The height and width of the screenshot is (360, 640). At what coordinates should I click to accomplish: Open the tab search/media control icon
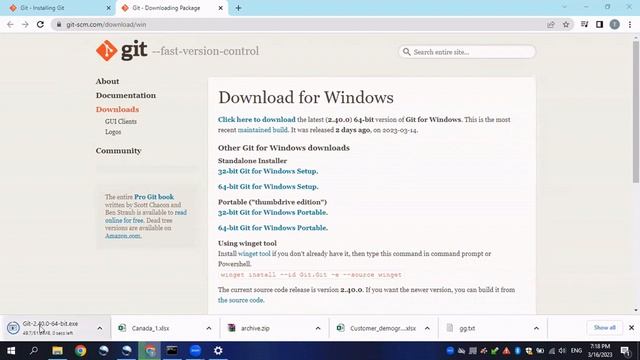pyautogui.click(x=584, y=24)
